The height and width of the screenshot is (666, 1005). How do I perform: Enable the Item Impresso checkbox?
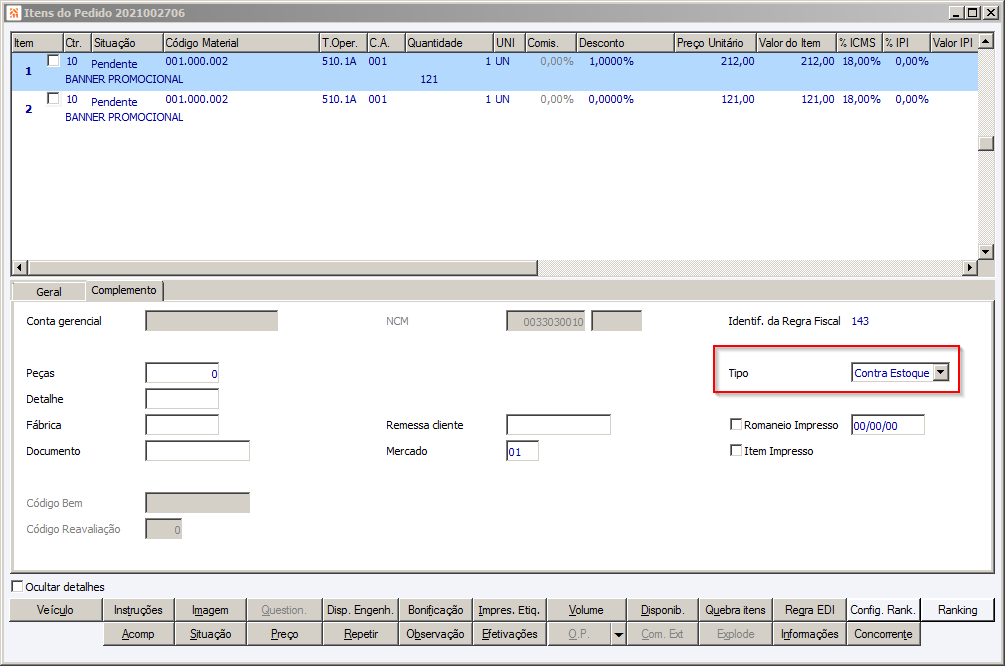tap(736, 451)
